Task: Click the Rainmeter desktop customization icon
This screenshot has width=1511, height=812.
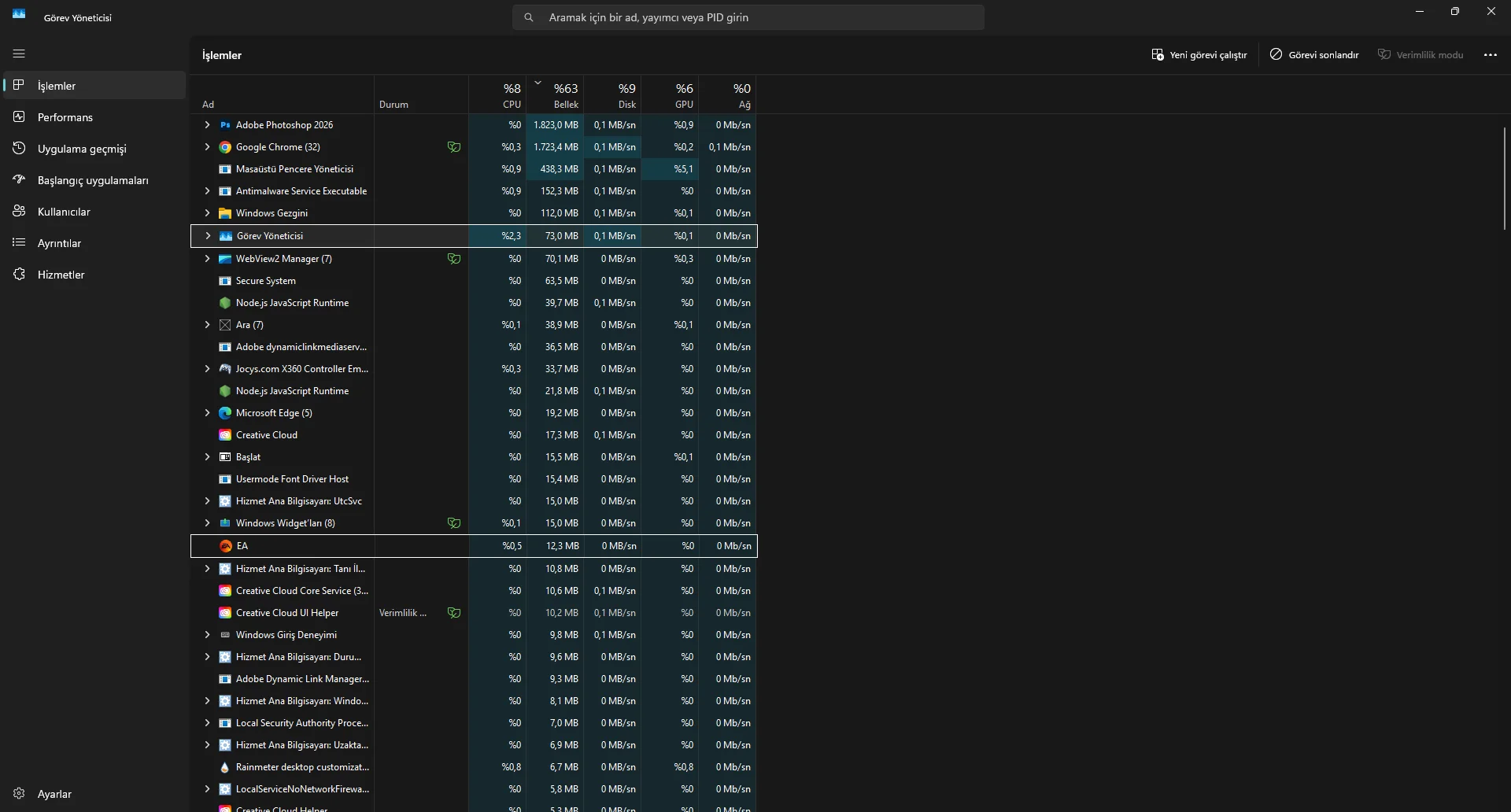Action: (x=225, y=767)
